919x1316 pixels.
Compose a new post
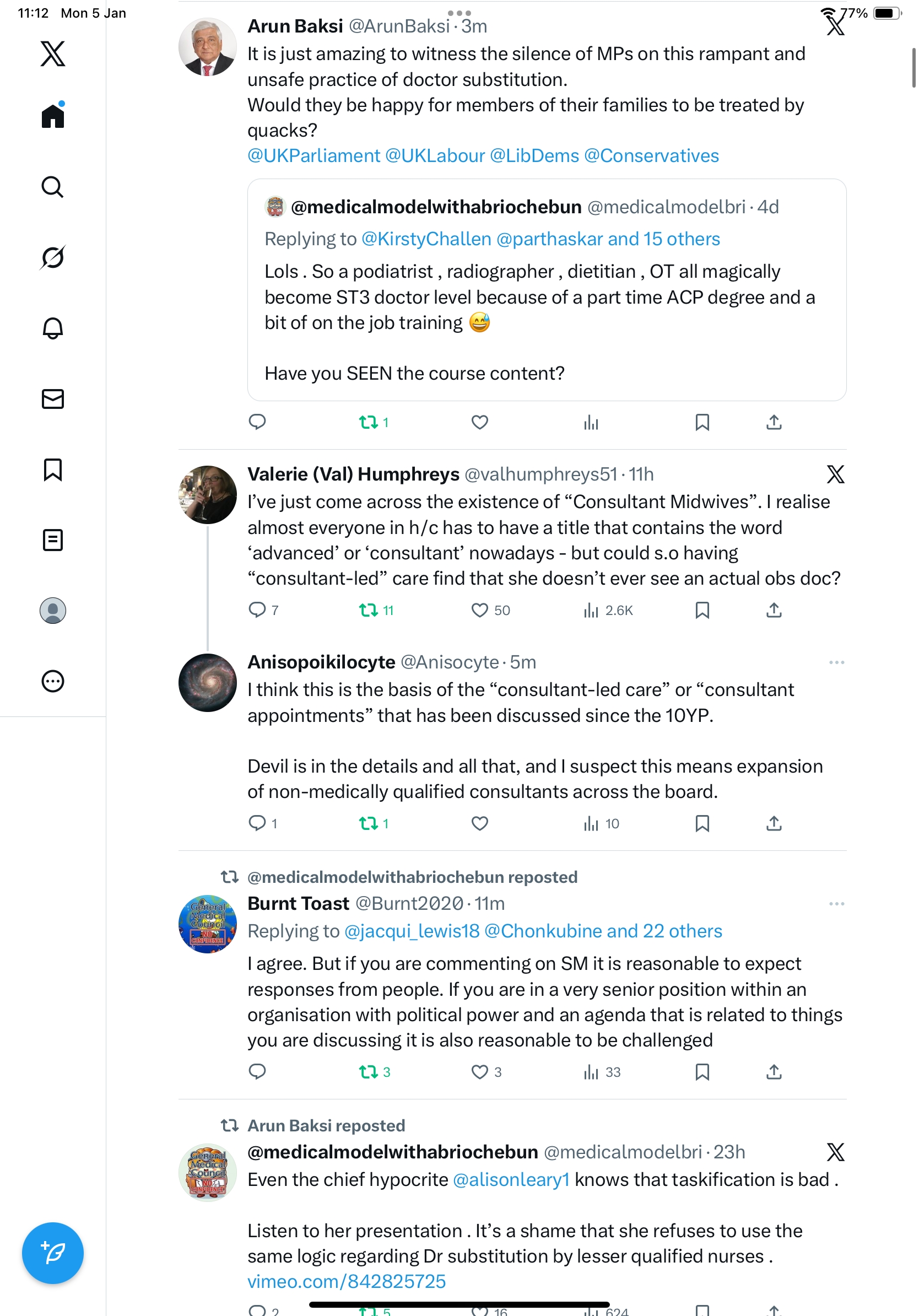(53, 1253)
